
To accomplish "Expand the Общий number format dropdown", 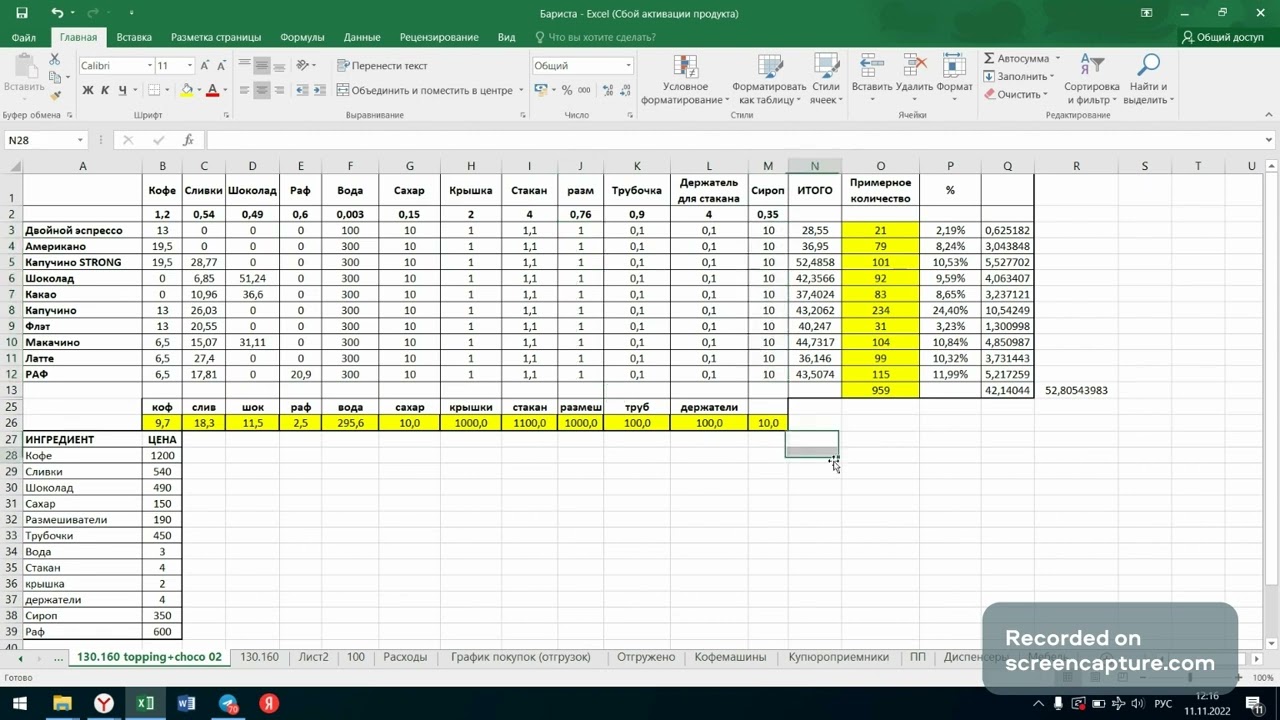I will [628, 66].
